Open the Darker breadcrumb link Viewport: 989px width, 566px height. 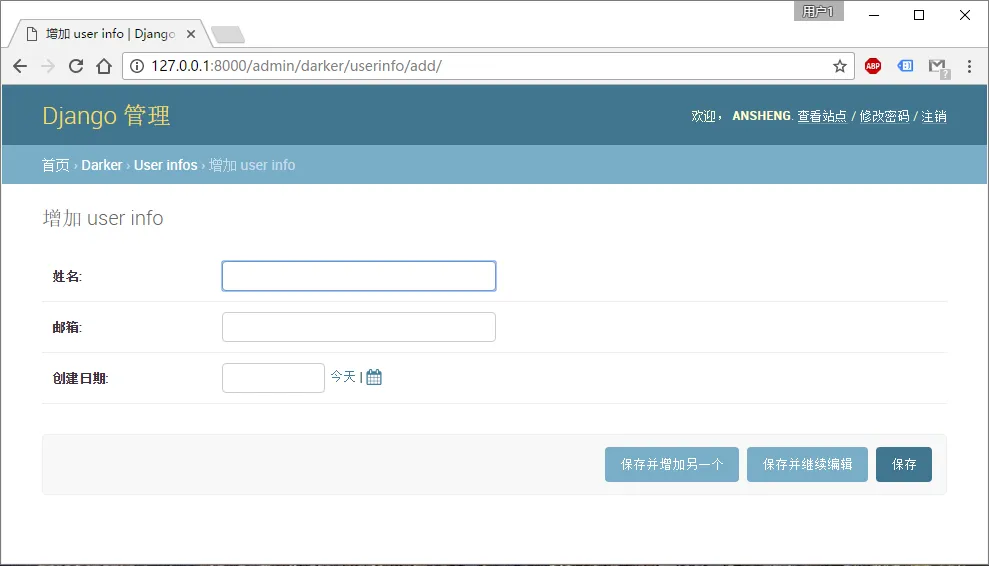click(102, 165)
